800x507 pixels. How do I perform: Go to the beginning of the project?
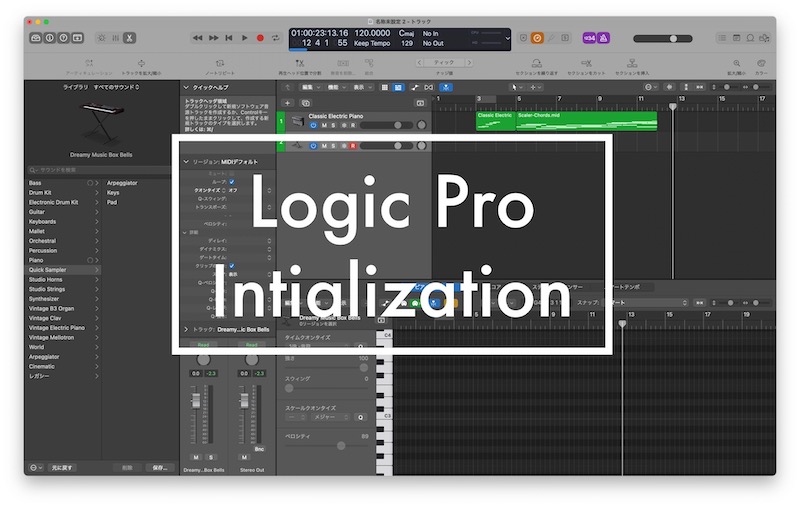(229, 38)
